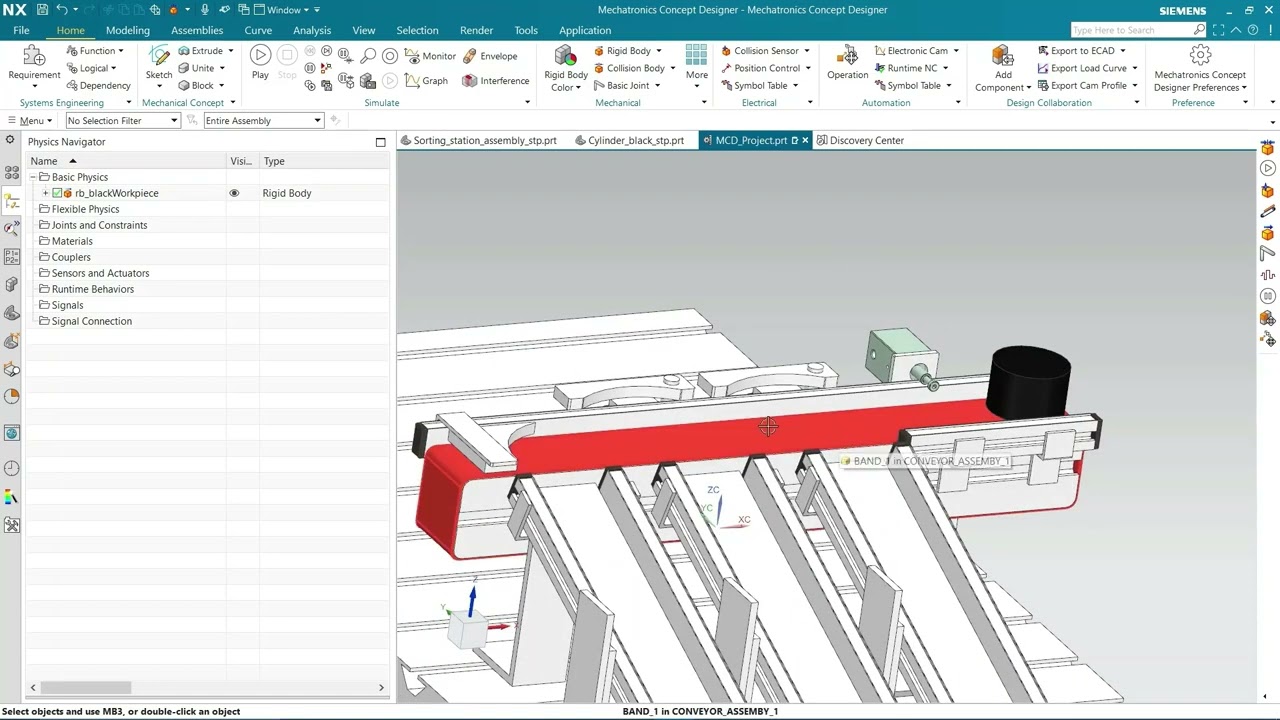The height and width of the screenshot is (720, 1280).
Task: Close the MCD_Project.prt tab
Action: [805, 141]
